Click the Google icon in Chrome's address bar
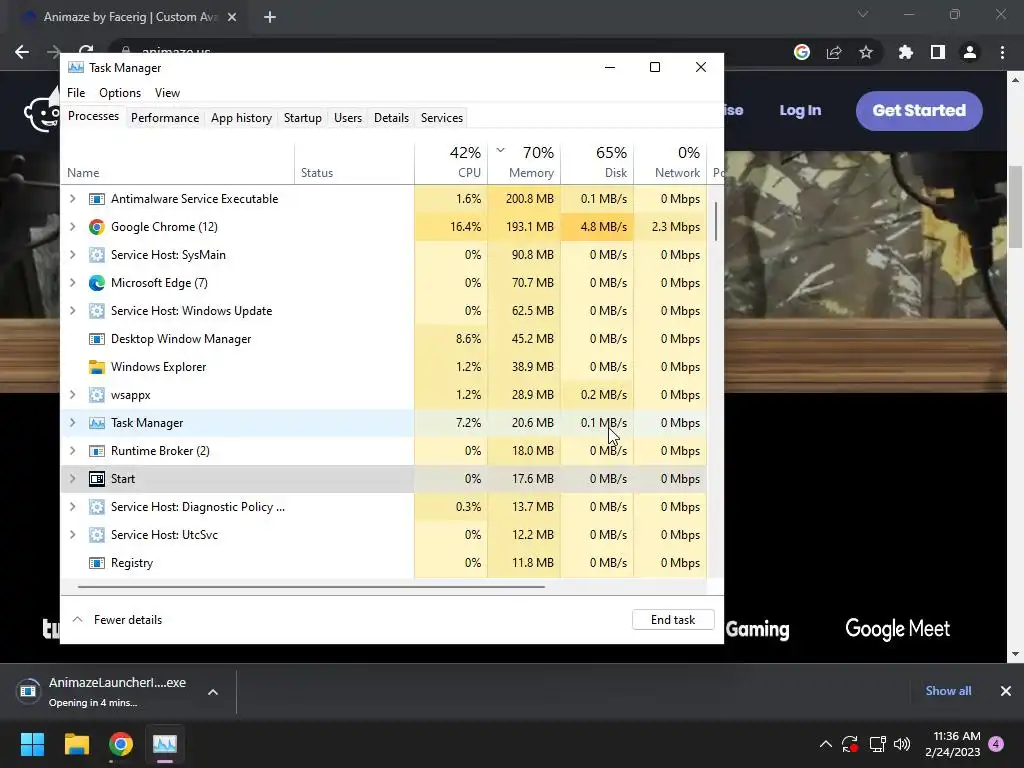The height and width of the screenshot is (768, 1024). [802, 52]
